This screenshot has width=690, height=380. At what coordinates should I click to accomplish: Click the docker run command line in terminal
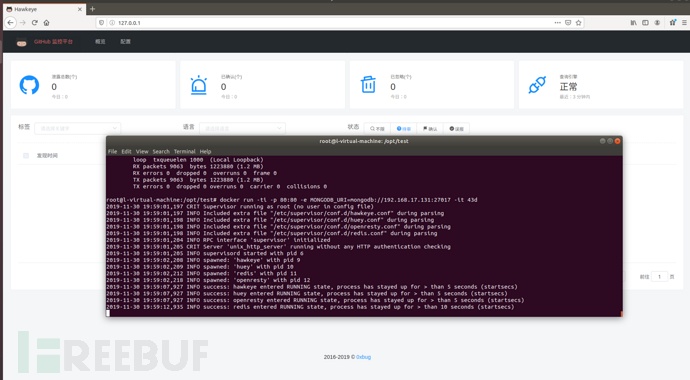[x=292, y=200]
